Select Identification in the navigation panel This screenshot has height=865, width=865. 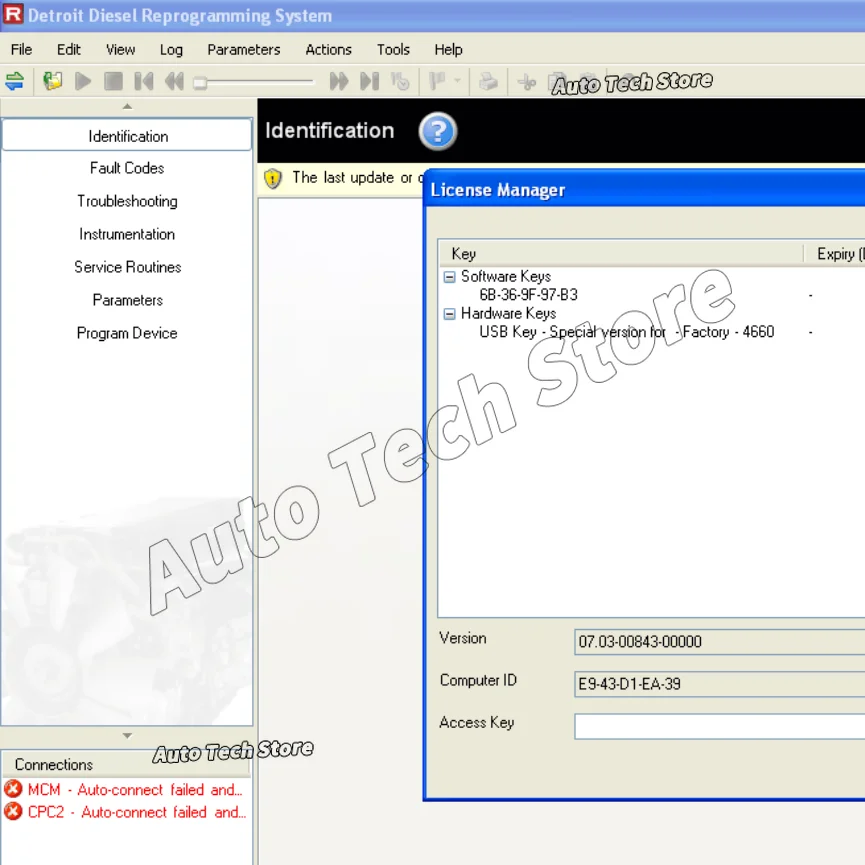click(127, 136)
